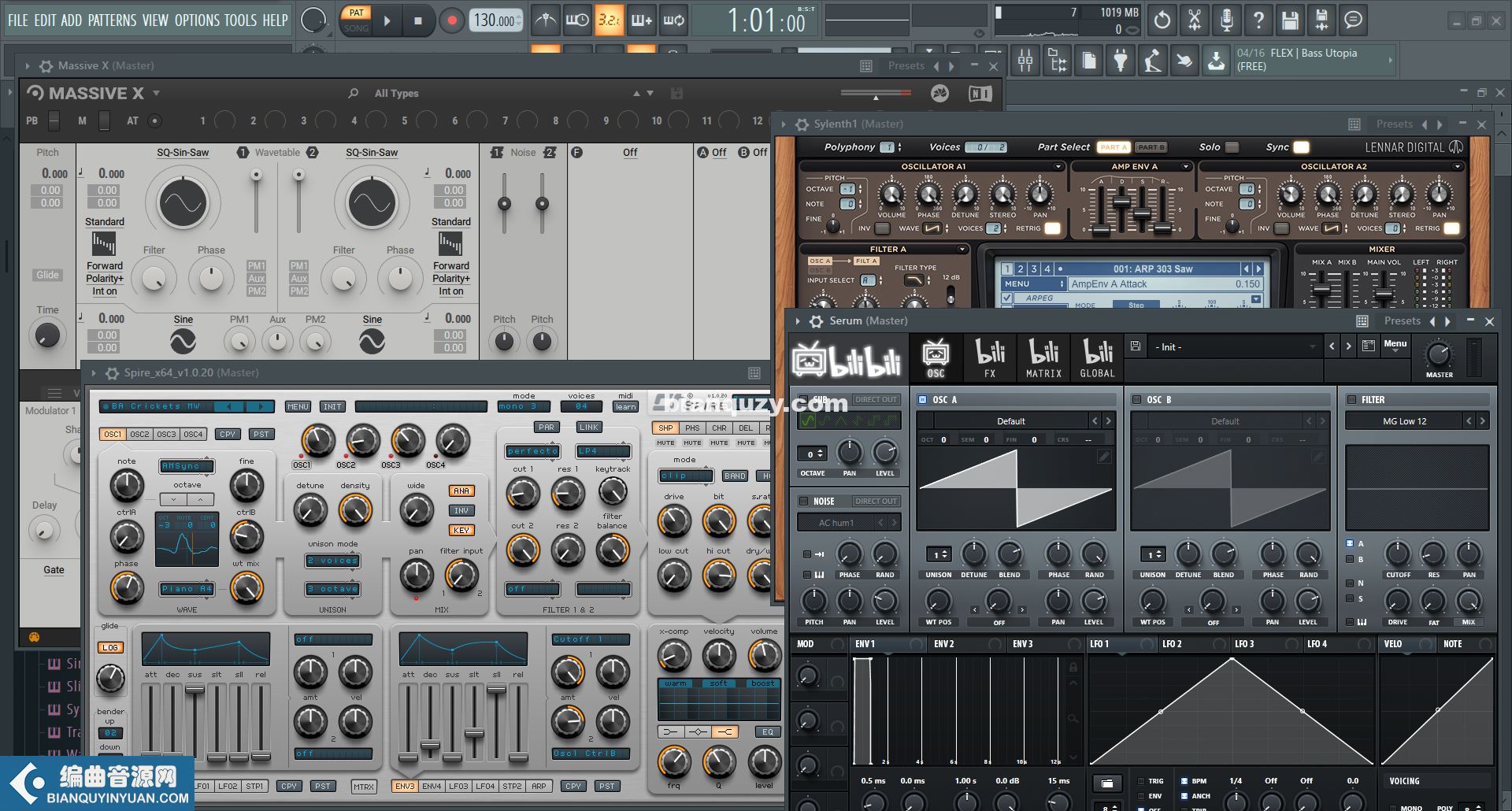The image size is (1512, 811).
Task: Click the Massive X settings wheel icon
Action: [940, 94]
